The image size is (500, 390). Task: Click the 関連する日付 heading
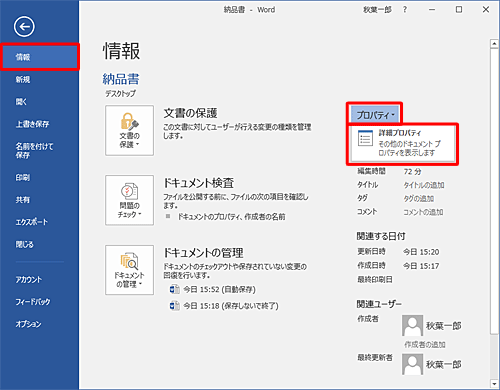(381, 236)
